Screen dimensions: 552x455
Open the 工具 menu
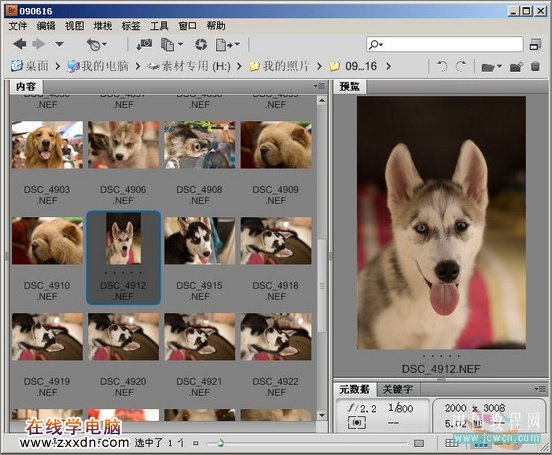pyautogui.click(x=159, y=26)
